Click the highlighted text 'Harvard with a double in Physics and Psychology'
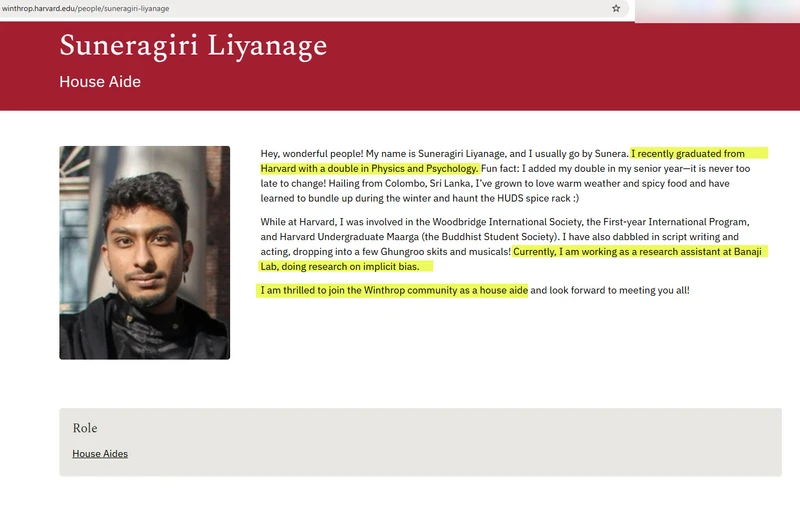Viewport: 800px width, 516px height. coord(369,168)
